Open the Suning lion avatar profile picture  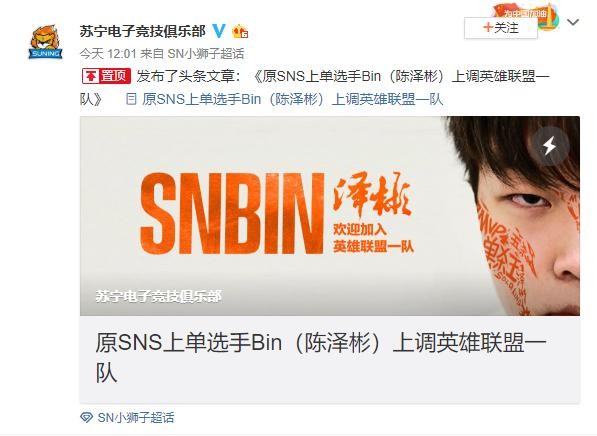tap(45, 42)
